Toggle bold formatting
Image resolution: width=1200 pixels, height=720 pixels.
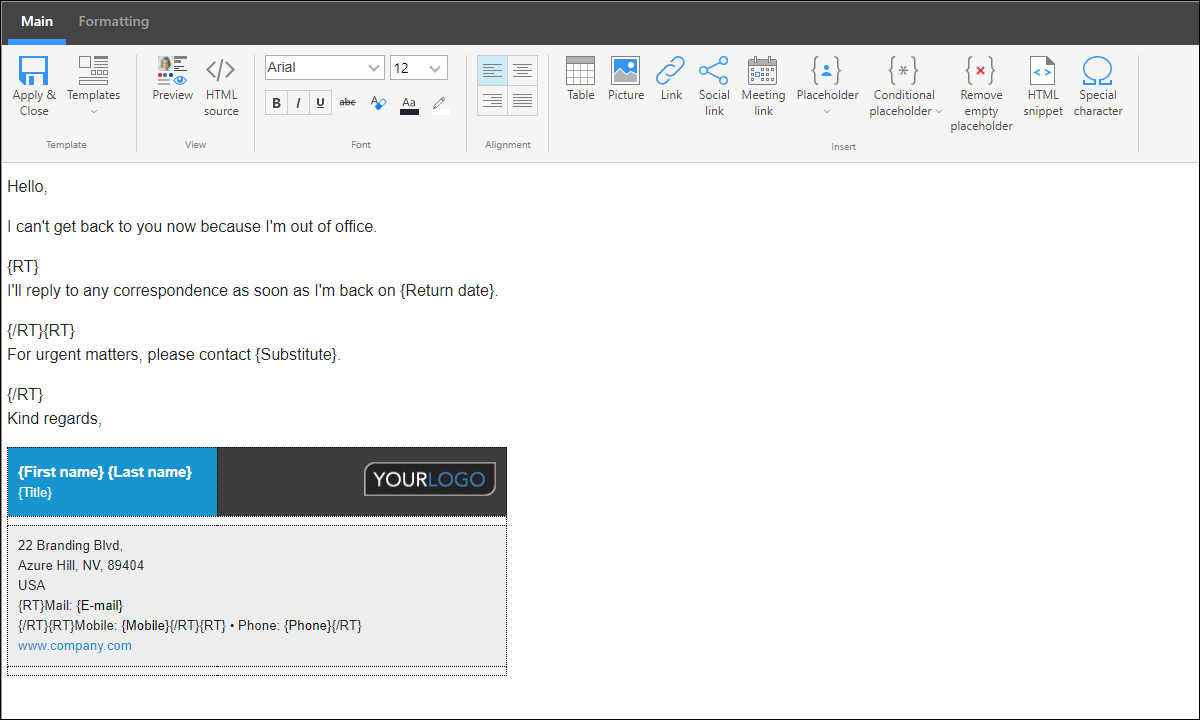coord(276,102)
